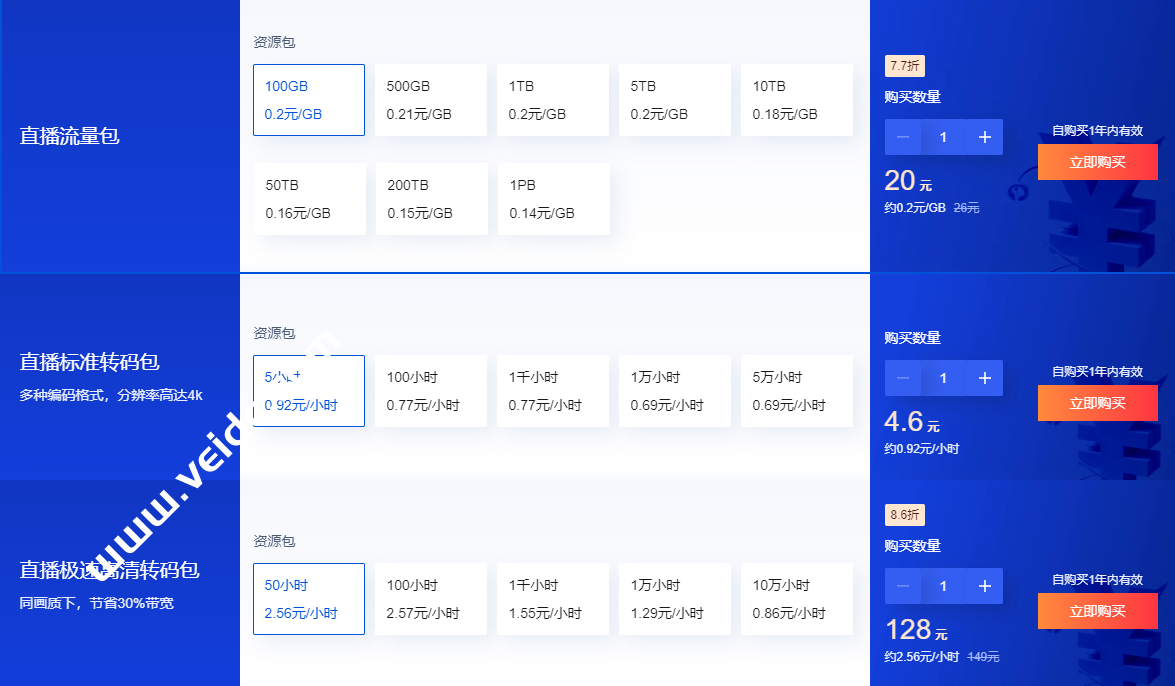Pick 1万小时 at 1.29元/小时 package
This screenshot has width=1175, height=686.
coord(675,599)
